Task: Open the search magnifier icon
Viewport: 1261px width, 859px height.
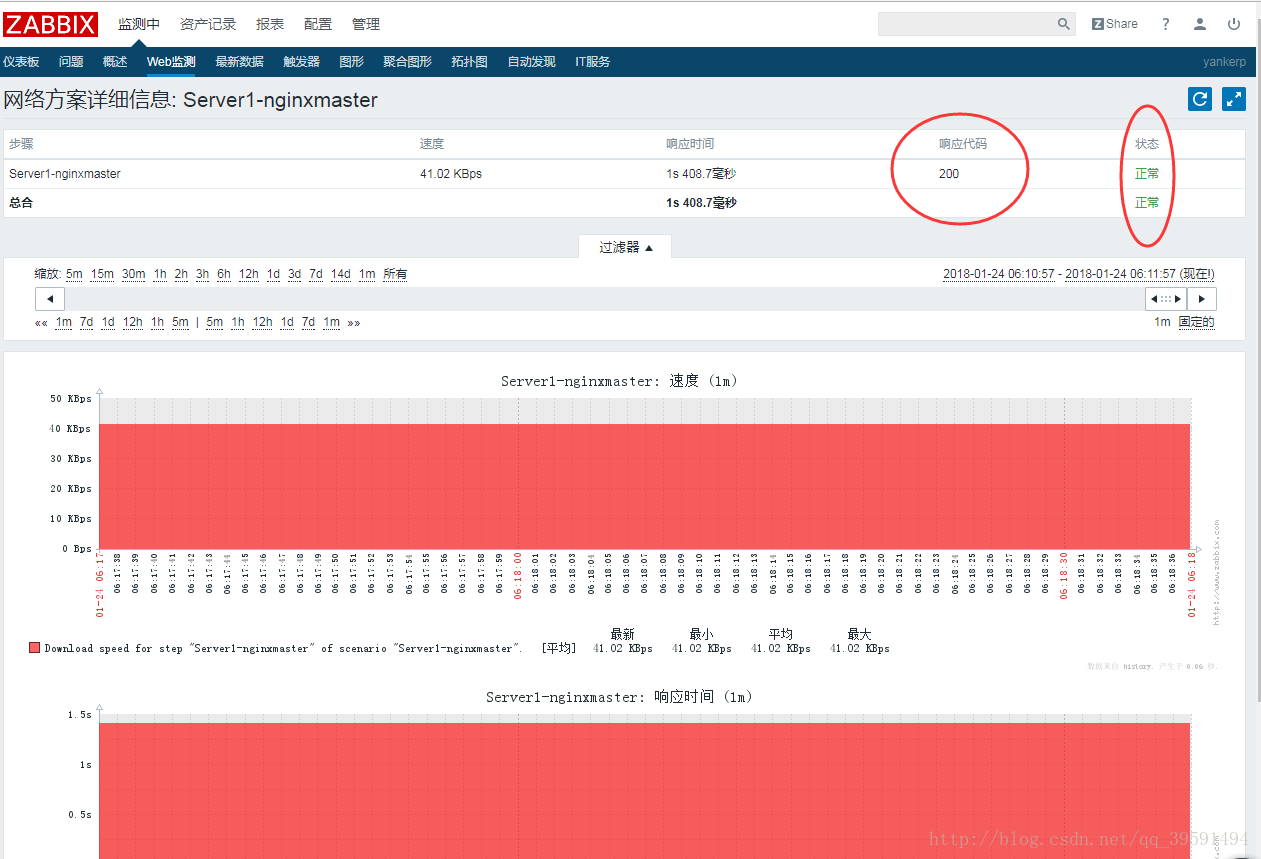Action: 1063,23
